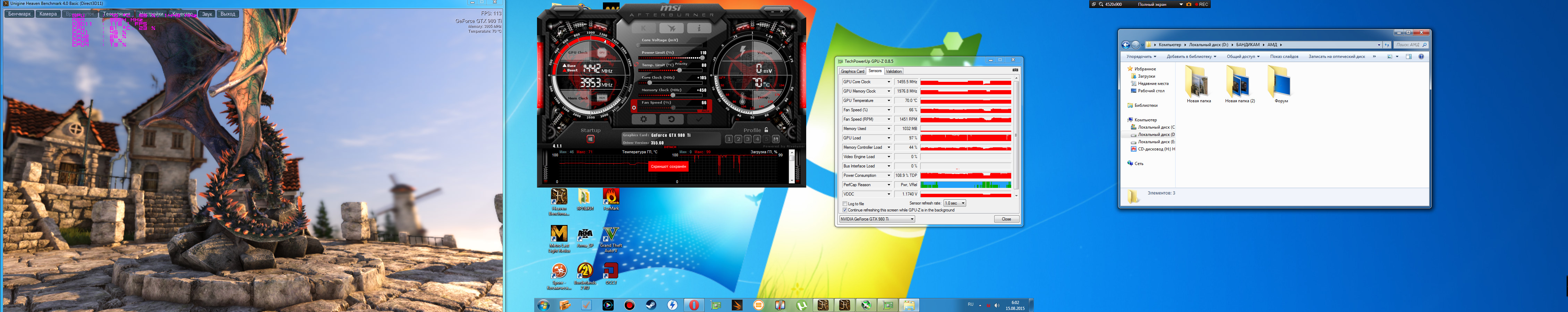This screenshot has width=1568, height=312.
Task: Click Explorer Back navigation button
Action: pyautogui.click(x=1125, y=44)
